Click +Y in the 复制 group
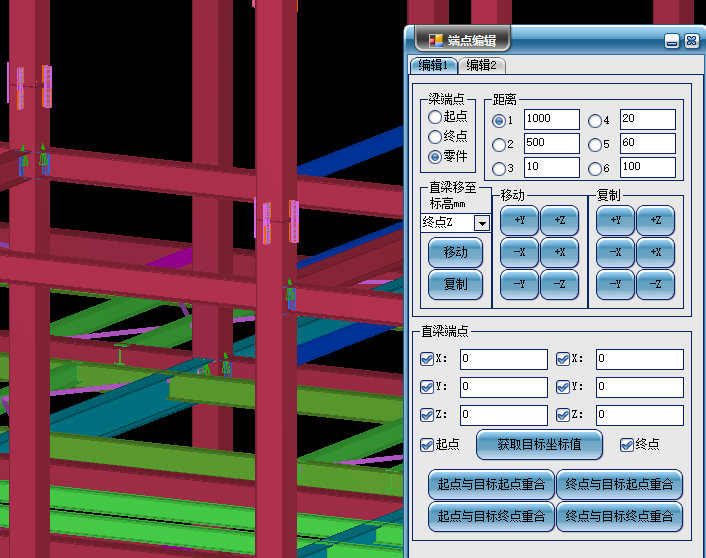 tap(615, 220)
